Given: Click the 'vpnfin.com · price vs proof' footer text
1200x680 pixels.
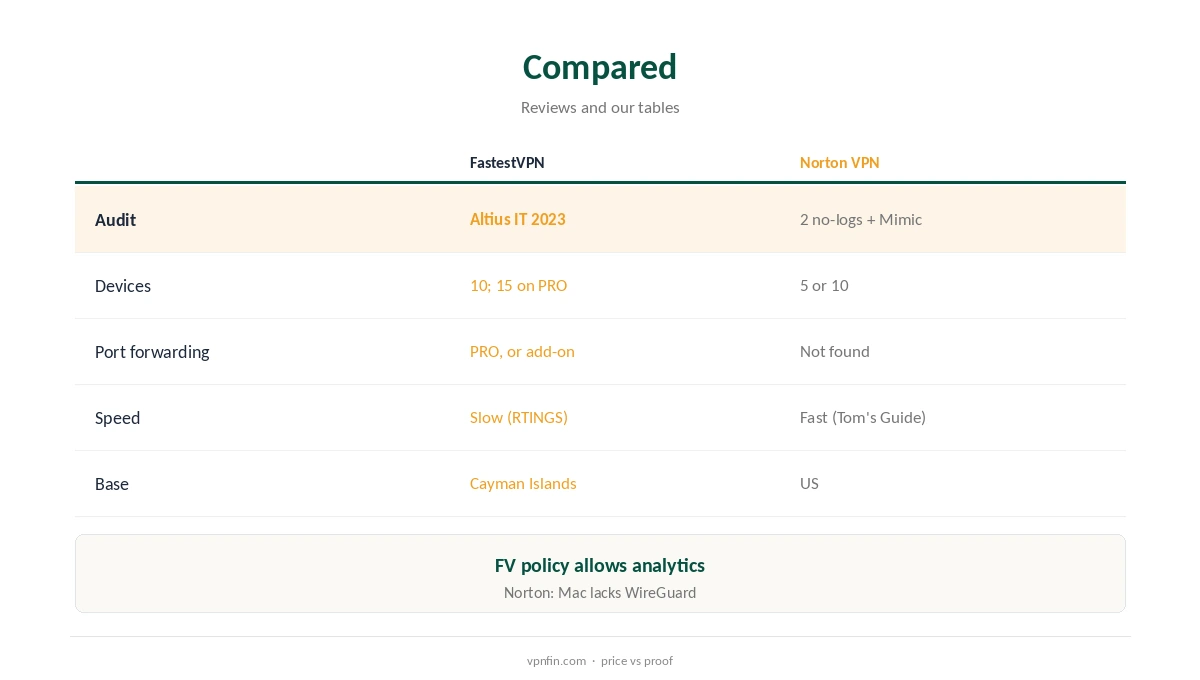Looking at the screenshot, I should 600,660.
